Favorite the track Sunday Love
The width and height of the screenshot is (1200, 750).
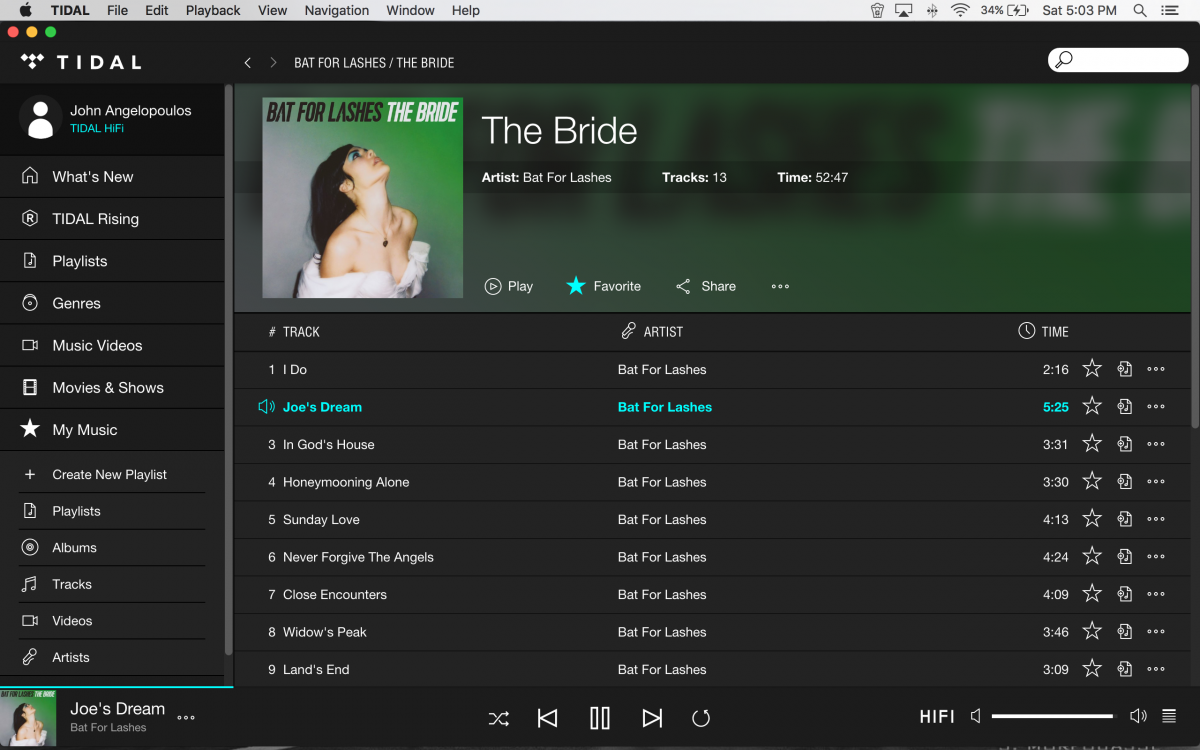click(1092, 519)
